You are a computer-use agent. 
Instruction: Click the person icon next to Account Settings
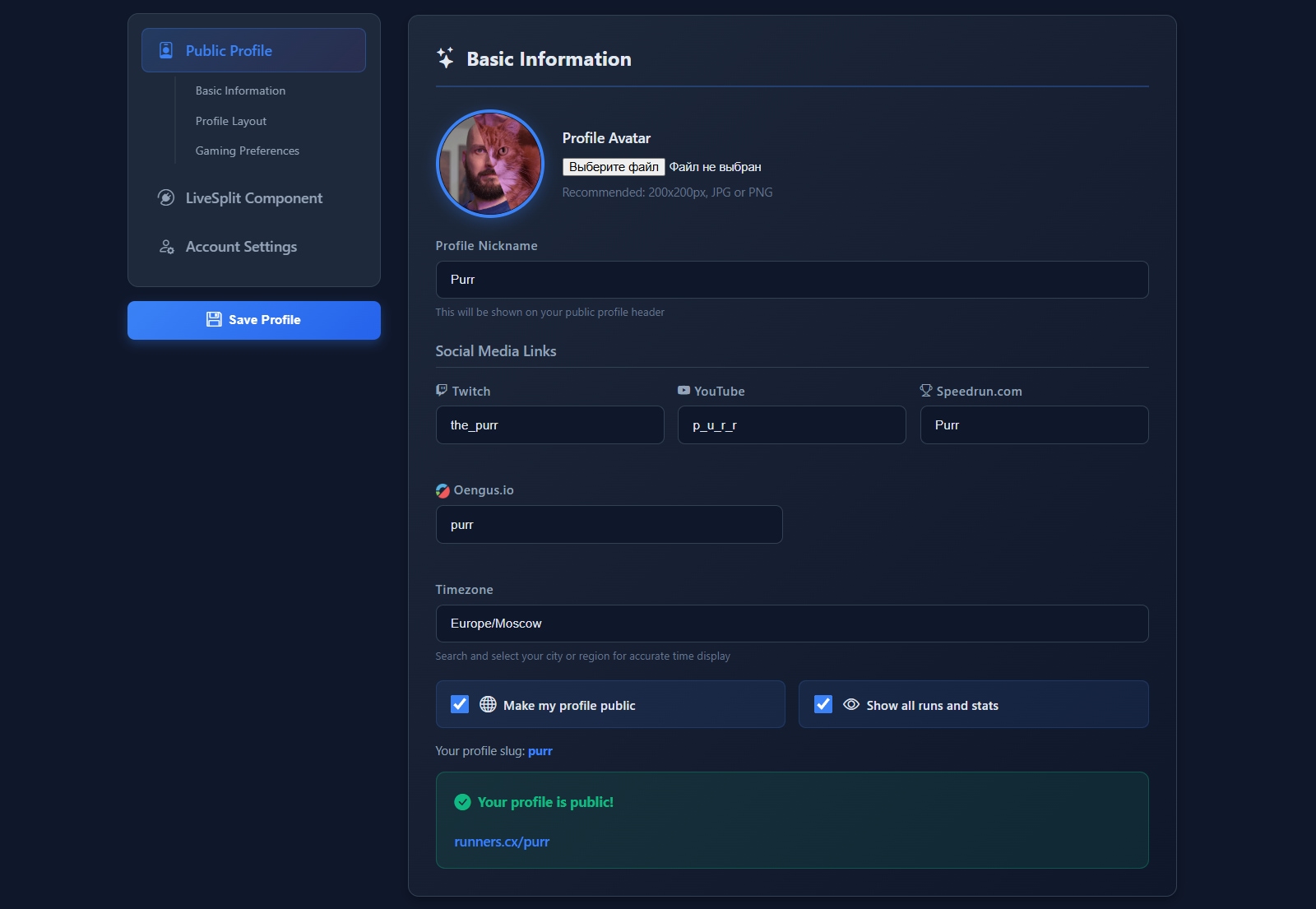pyautogui.click(x=165, y=246)
